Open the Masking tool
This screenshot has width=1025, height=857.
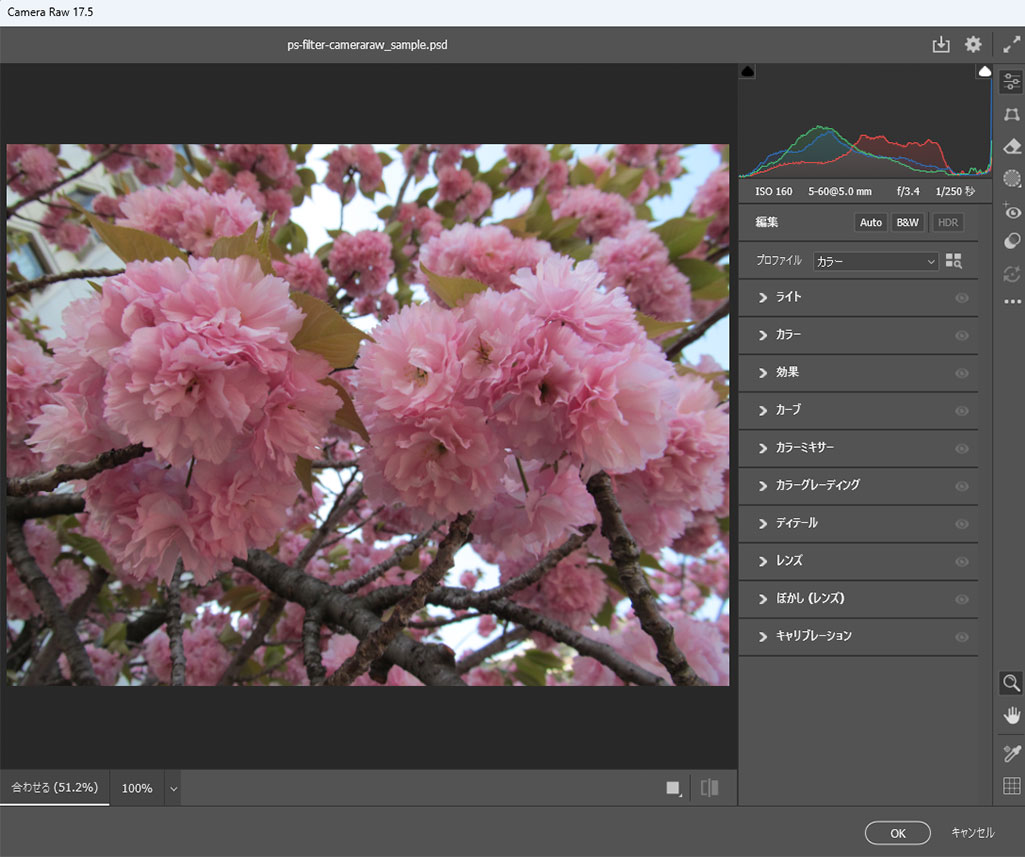pos(1011,179)
